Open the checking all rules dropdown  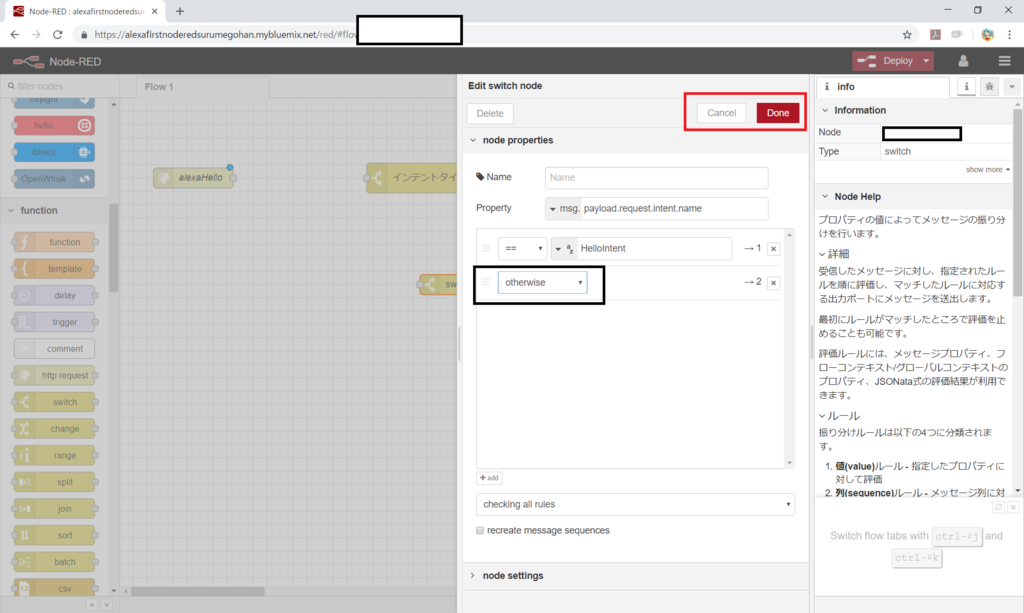(635, 504)
